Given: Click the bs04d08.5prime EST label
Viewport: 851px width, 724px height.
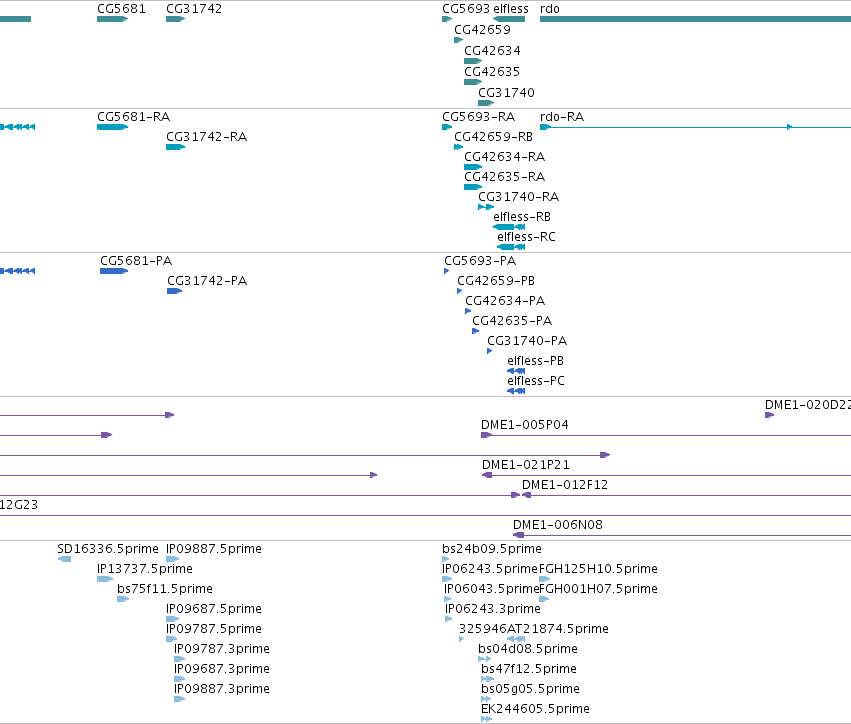Looking at the screenshot, I should [x=528, y=650].
